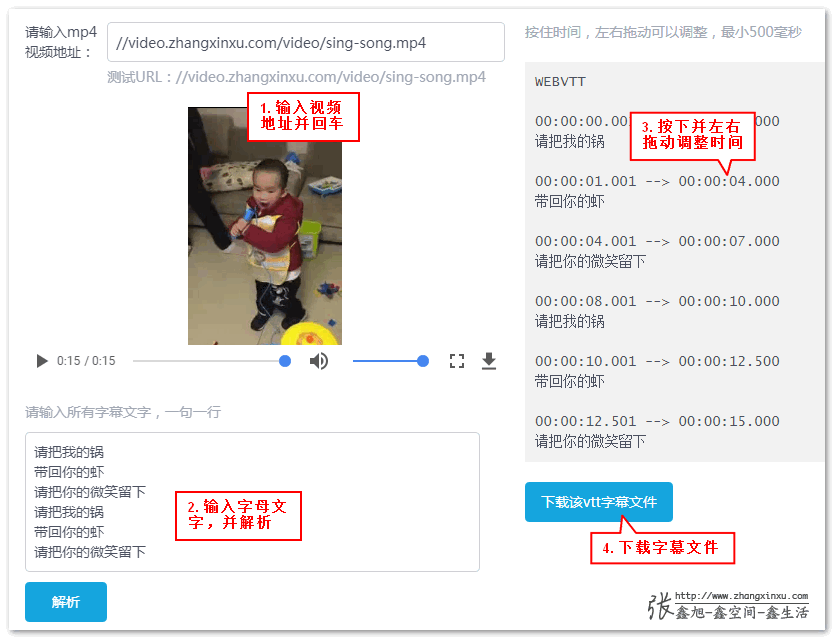Download the video with the download arrow icon

coord(488,362)
